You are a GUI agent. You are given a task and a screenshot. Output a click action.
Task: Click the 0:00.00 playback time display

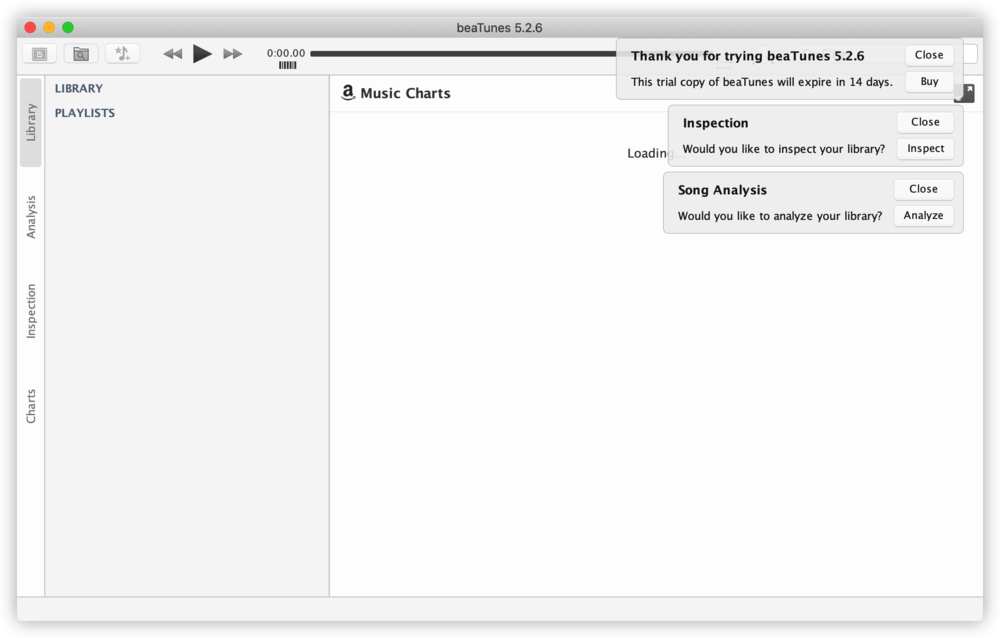[x=286, y=53]
